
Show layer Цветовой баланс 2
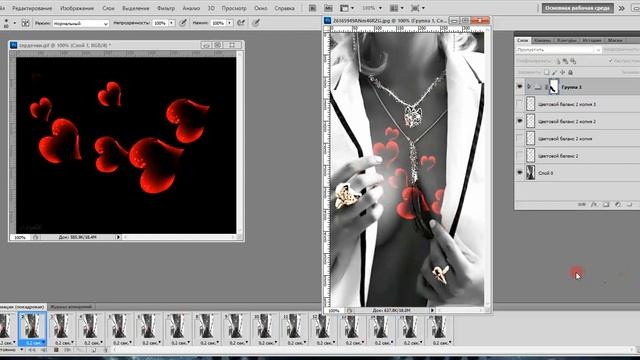(520, 156)
